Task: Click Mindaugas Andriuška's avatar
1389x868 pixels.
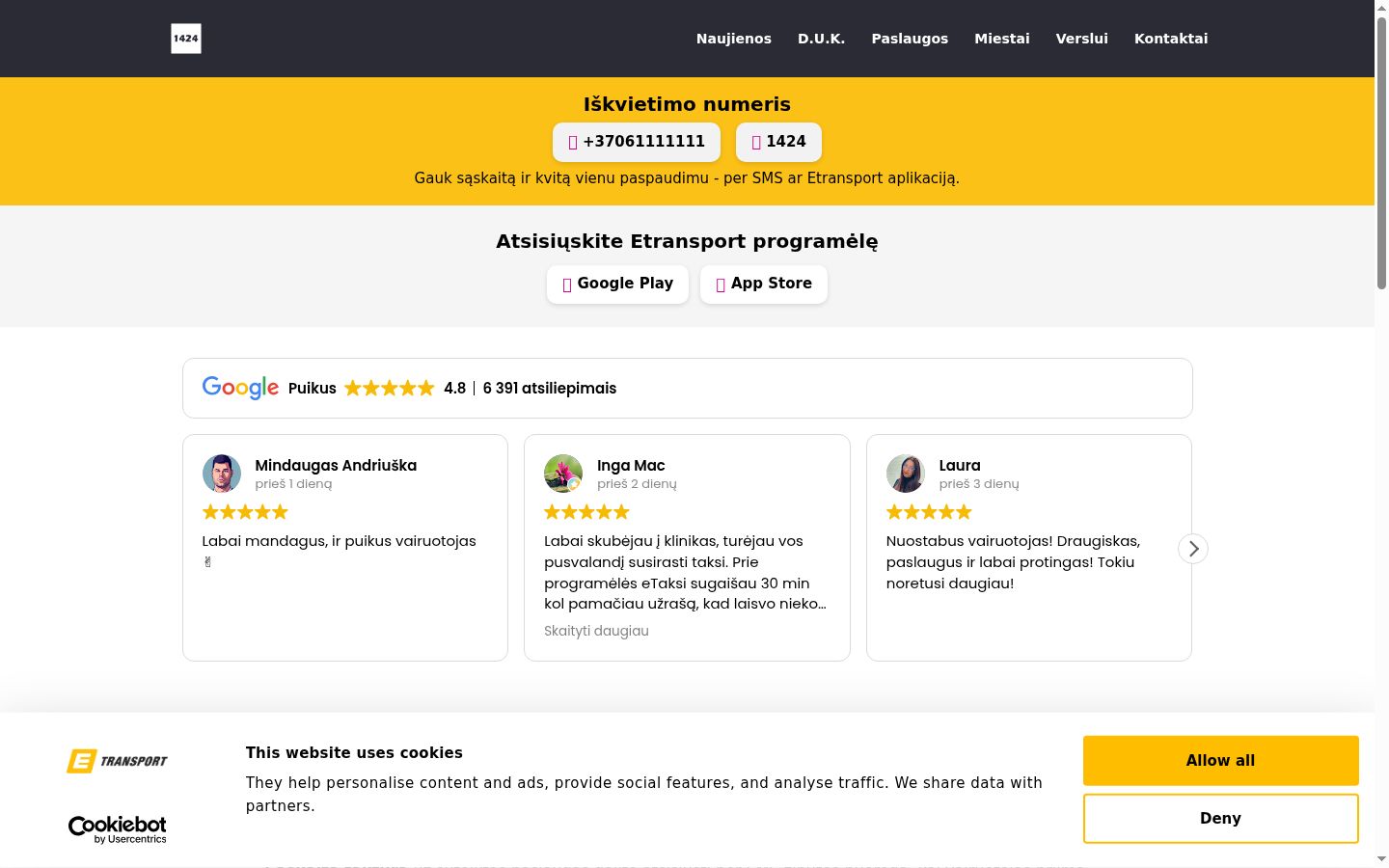Action: (x=222, y=474)
